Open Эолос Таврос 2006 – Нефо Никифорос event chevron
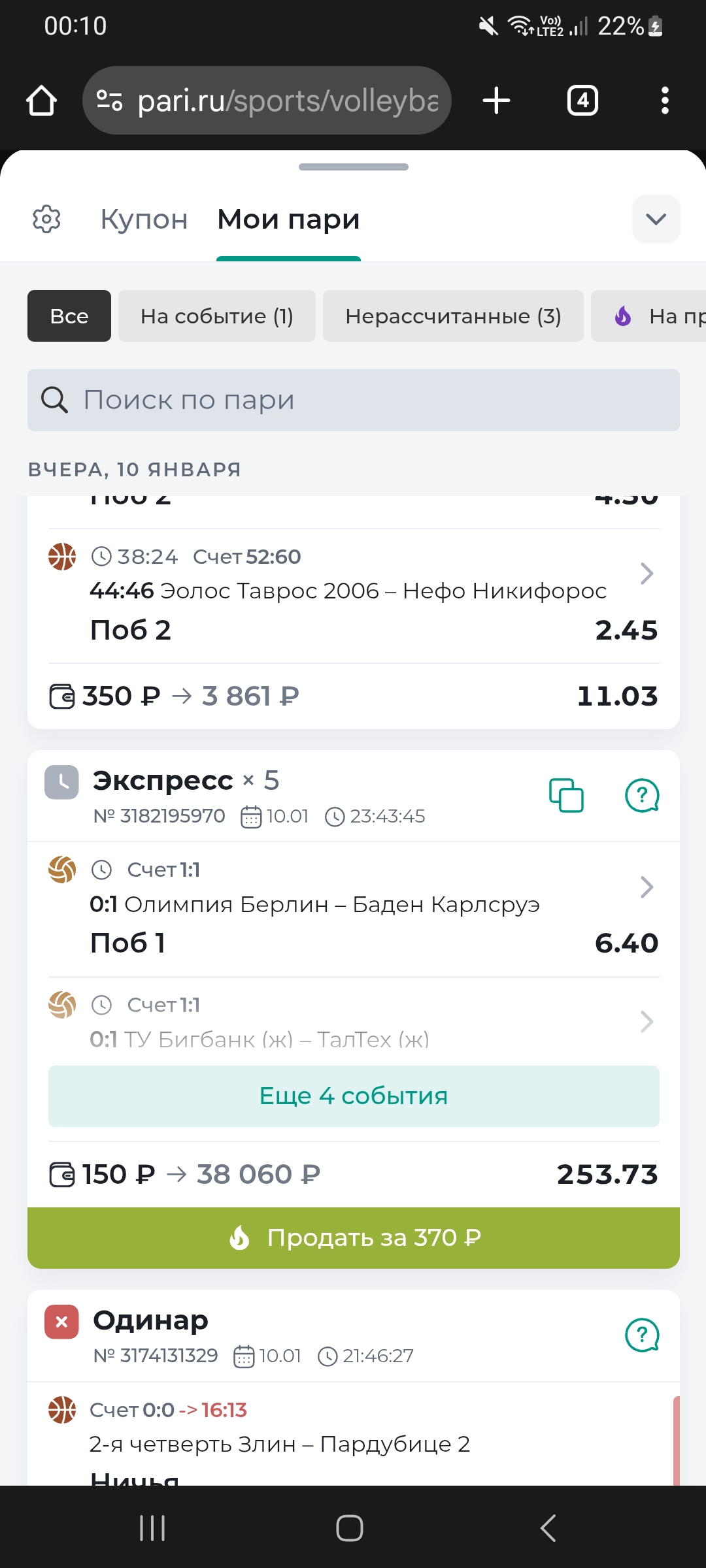 (647, 574)
